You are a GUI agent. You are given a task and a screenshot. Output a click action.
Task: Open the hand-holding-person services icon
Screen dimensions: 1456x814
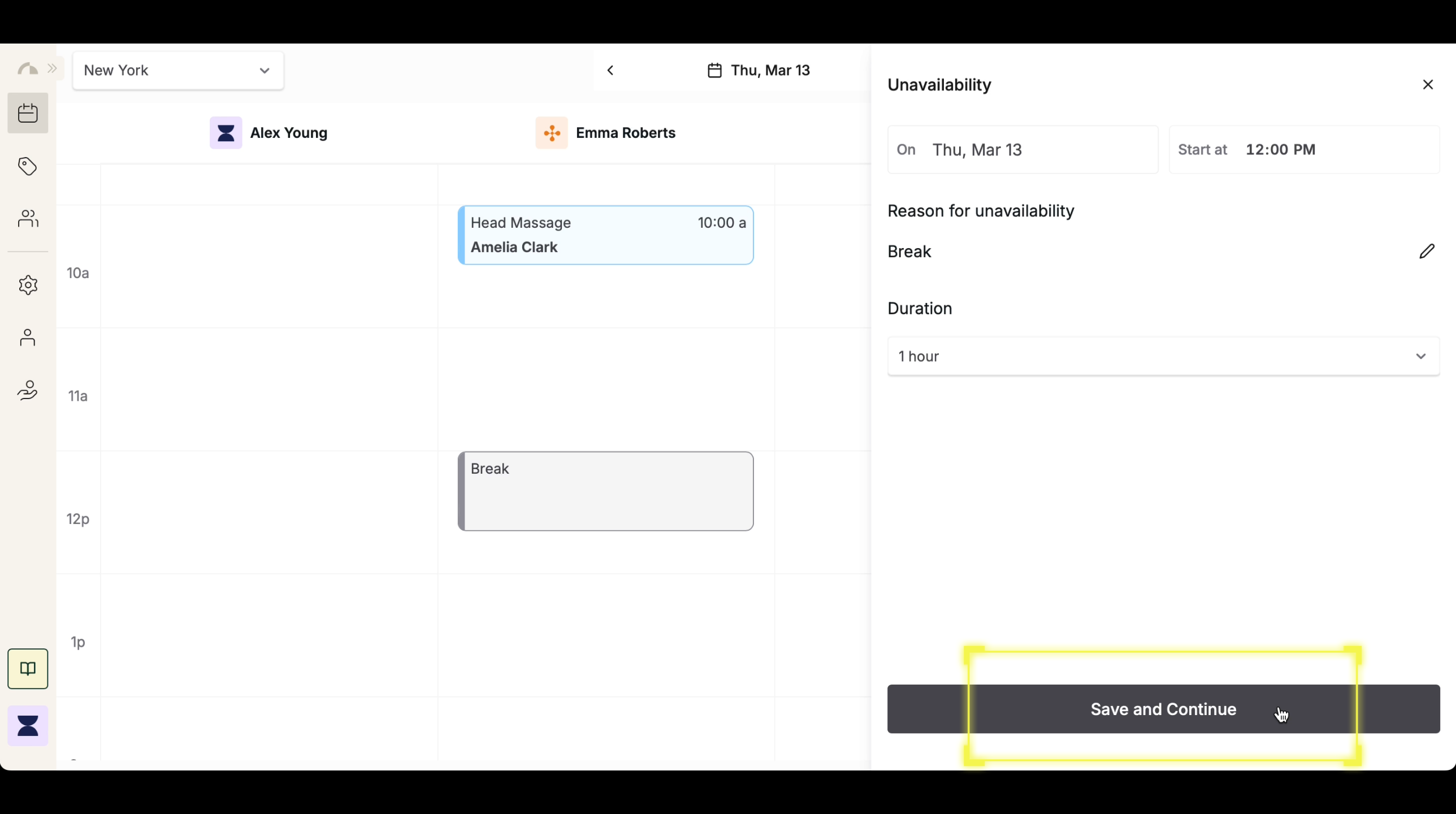[x=28, y=390]
